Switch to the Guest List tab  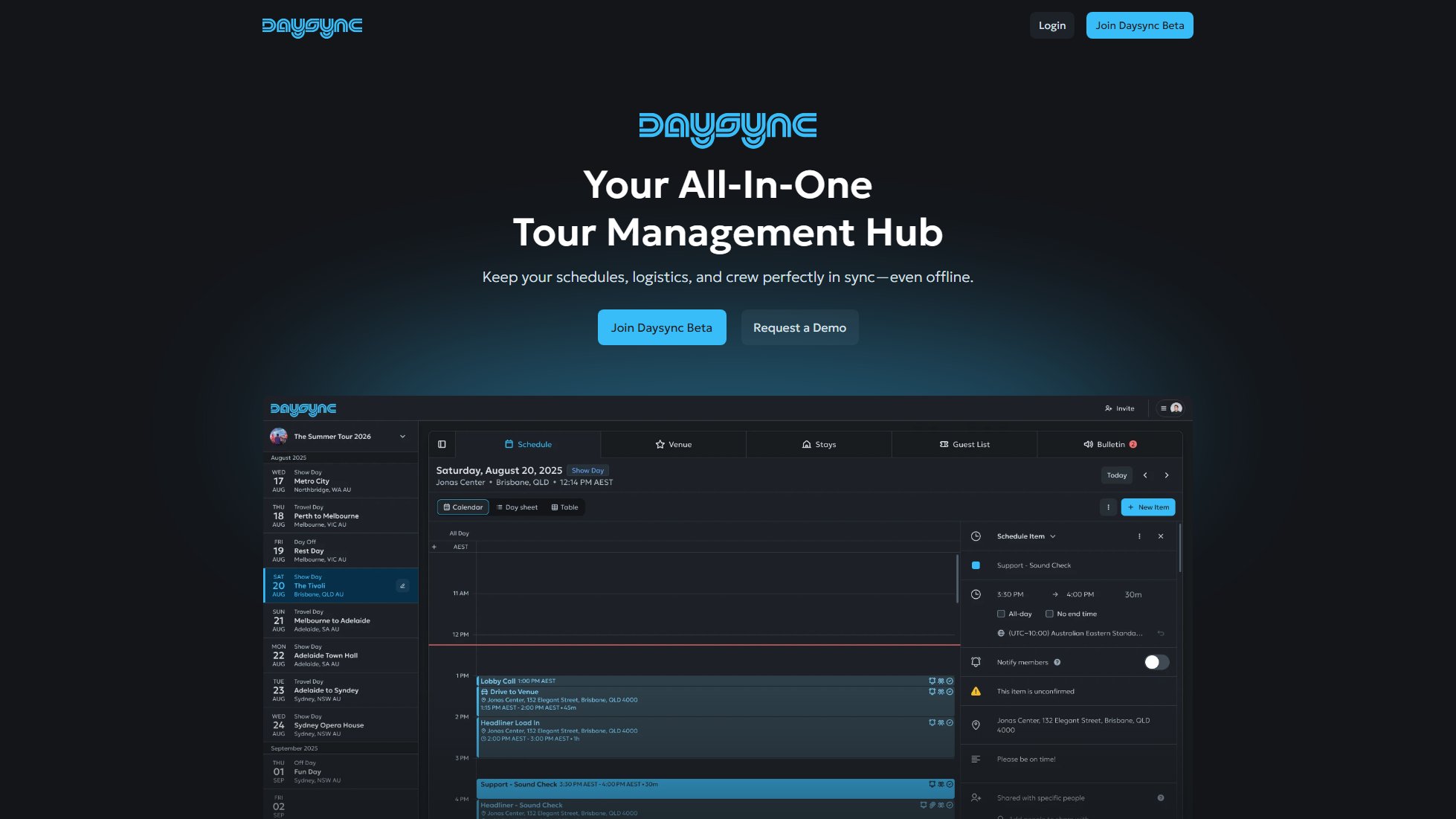(x=964, y=444)
